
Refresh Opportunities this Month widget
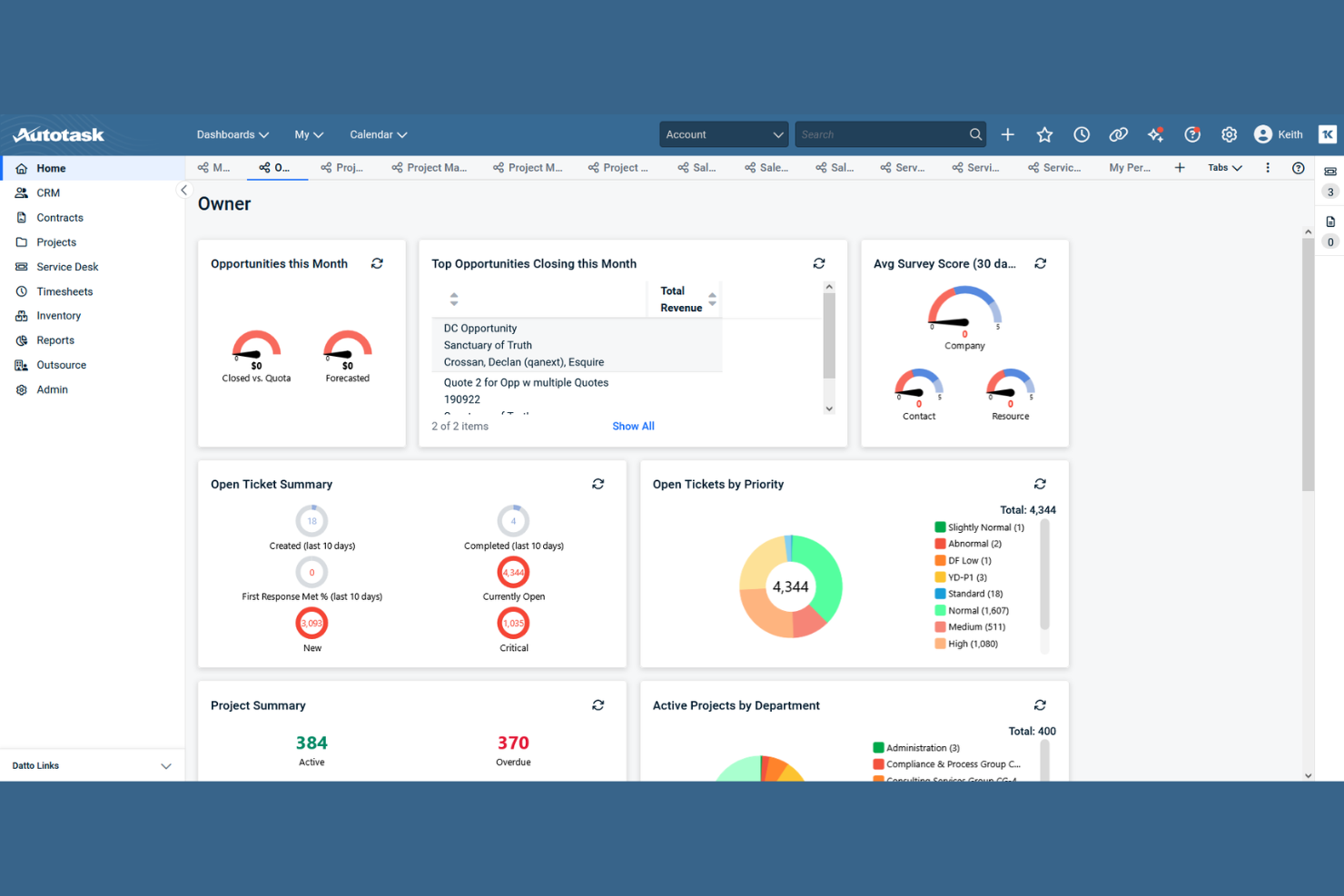point(377,263)
